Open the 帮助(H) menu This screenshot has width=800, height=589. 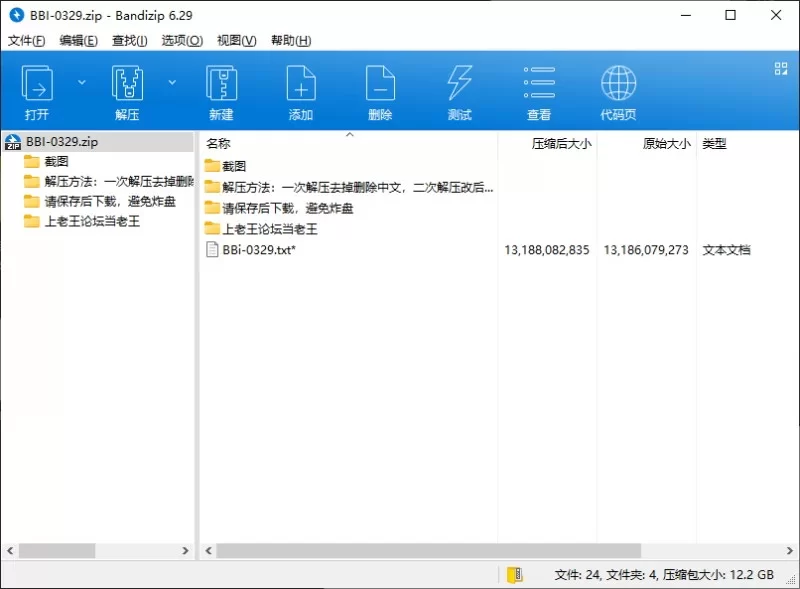(x=291, y=40)
